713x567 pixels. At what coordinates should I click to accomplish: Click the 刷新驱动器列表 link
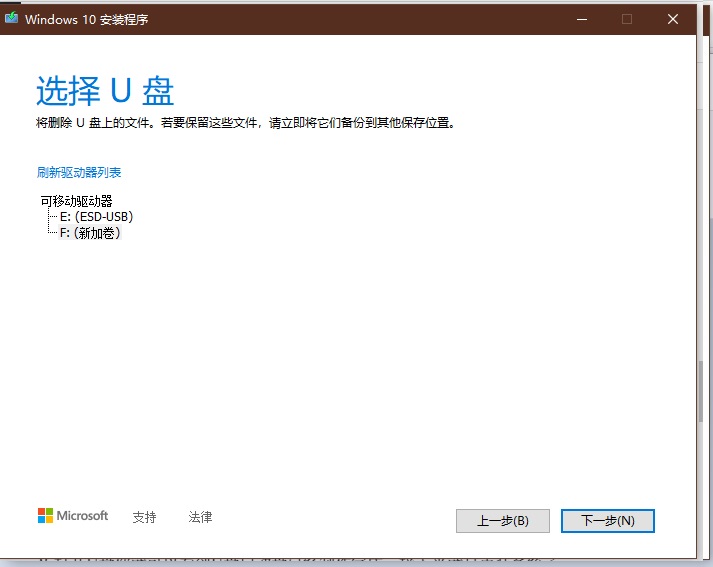(x=79, y=172)
